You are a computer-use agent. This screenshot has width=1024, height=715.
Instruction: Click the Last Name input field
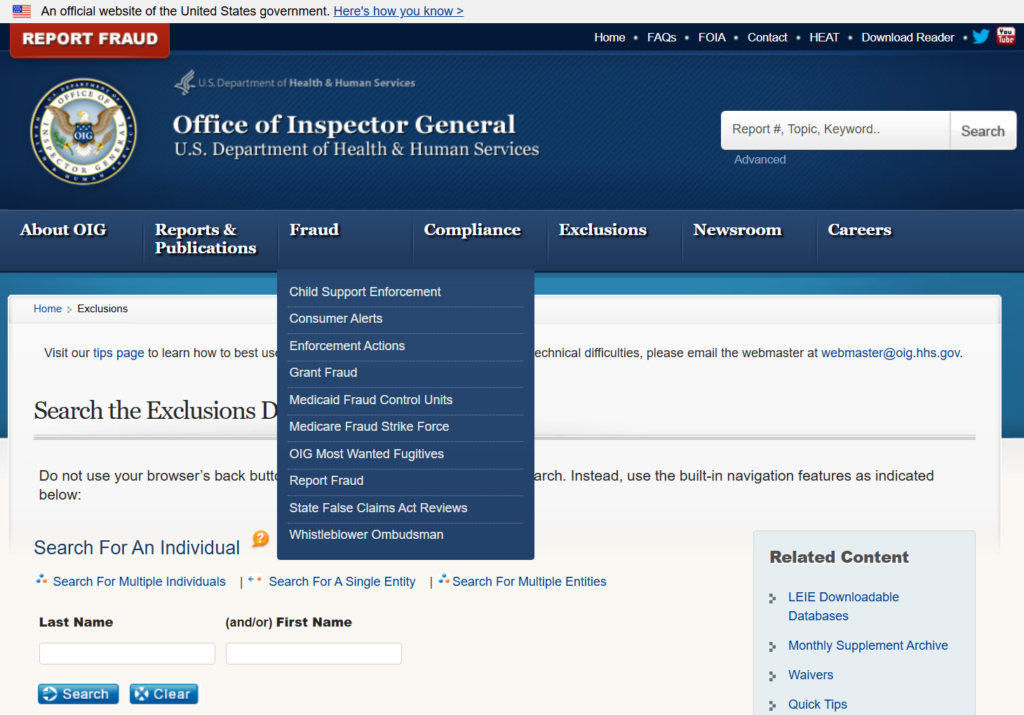(x=127, y=654)
